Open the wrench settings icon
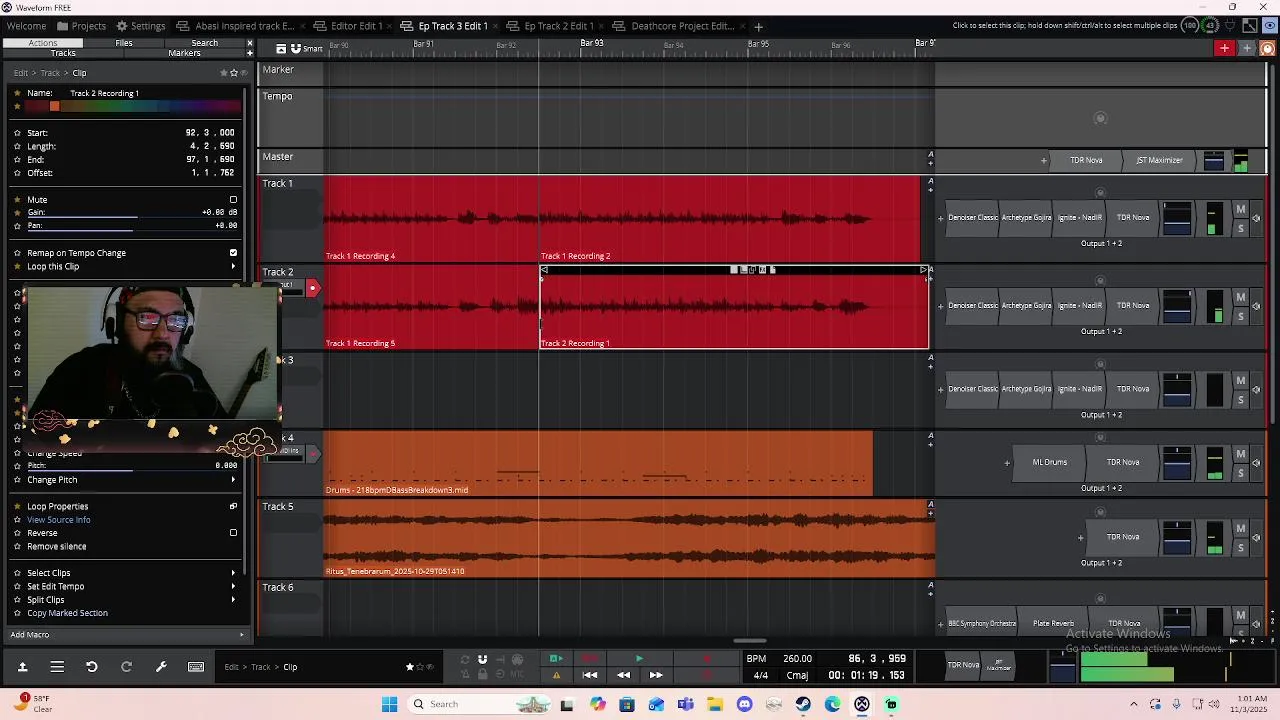 [x=161, y=667]
